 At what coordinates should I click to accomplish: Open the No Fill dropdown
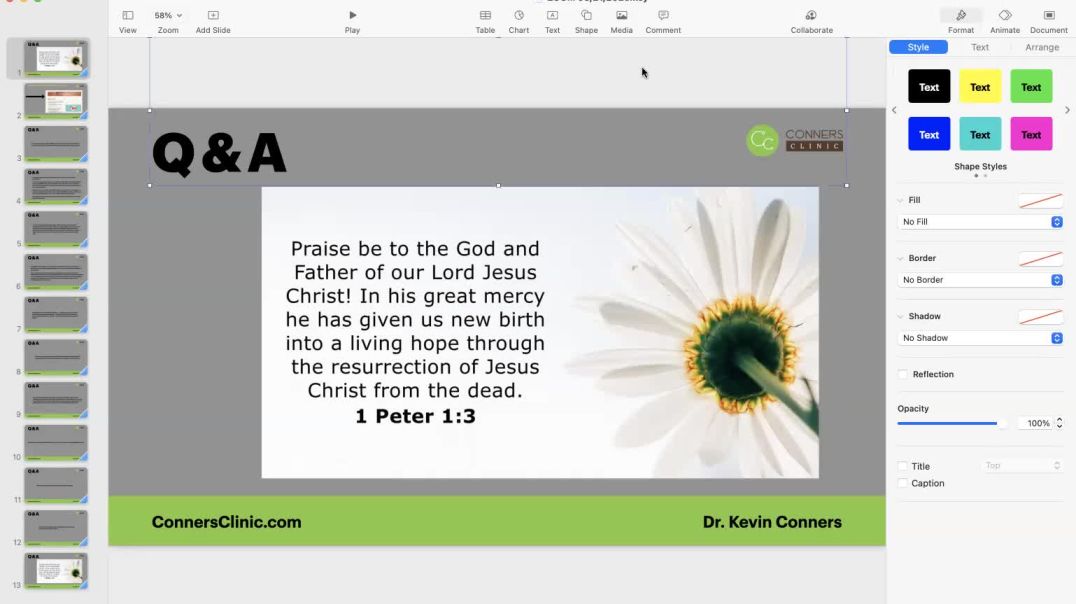980,222
